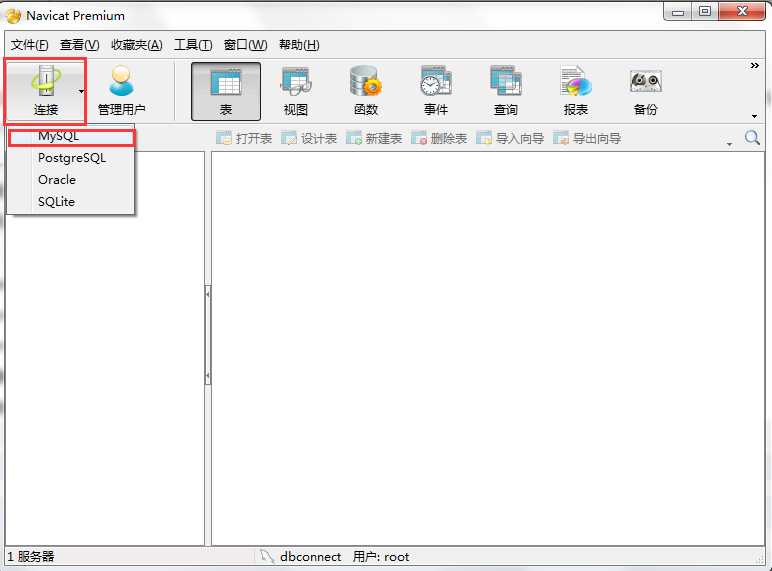Image resolution: width=772 pixels, height=571 pixels.
Task: Click the 打开表 open table button
Action: 244,138
